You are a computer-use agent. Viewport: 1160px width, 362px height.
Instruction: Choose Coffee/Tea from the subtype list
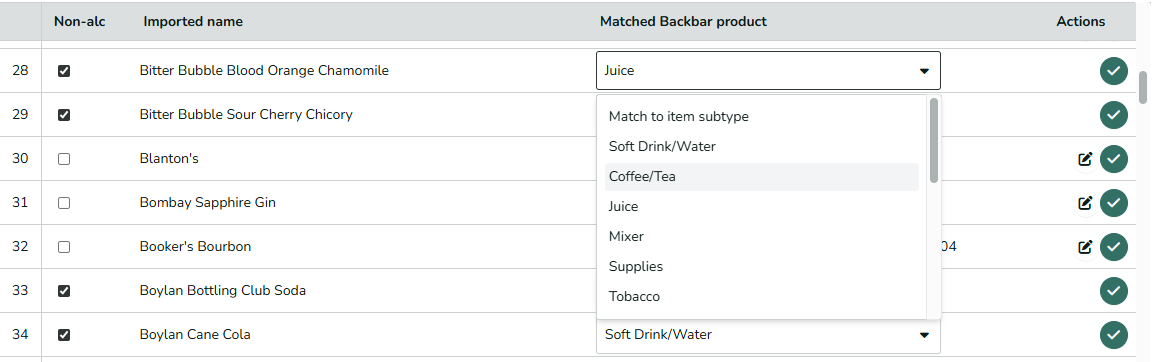tap(761, 177)
